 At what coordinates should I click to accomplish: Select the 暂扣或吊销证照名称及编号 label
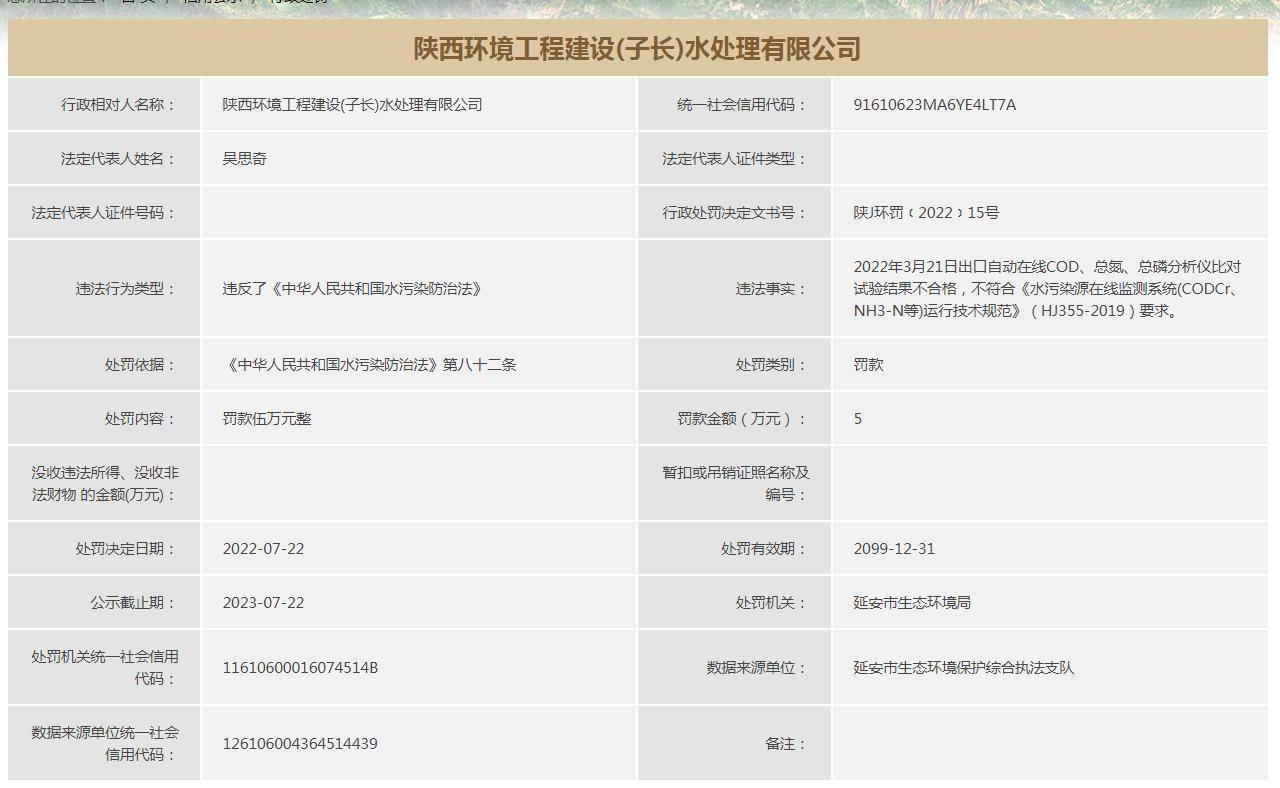pos(735,483)
